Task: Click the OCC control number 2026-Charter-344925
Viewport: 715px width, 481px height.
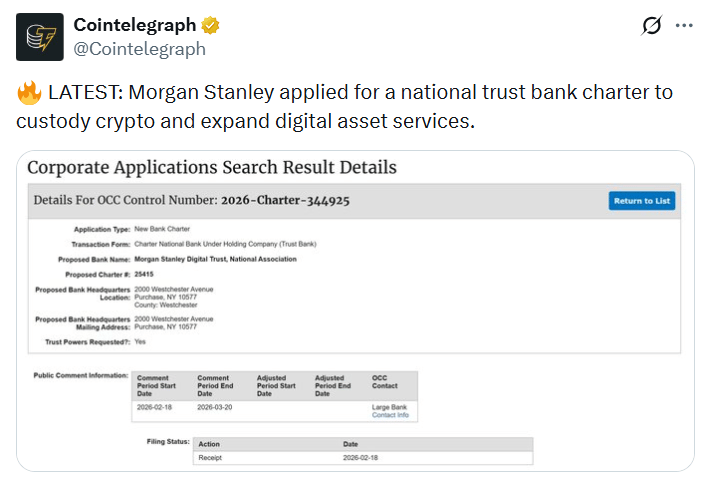Action: 285,200
